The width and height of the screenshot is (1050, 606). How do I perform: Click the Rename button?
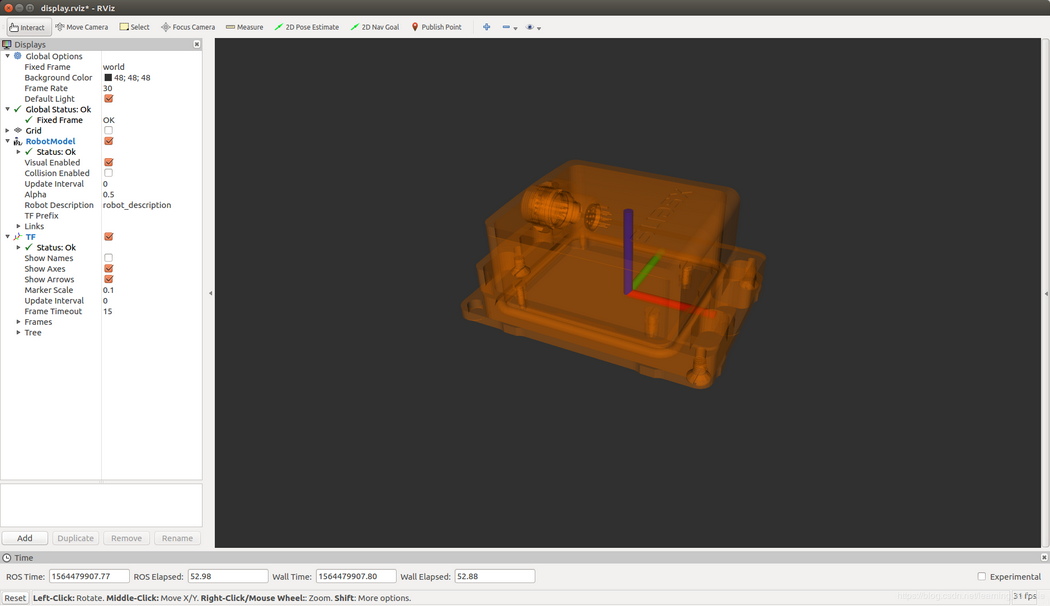177,538
